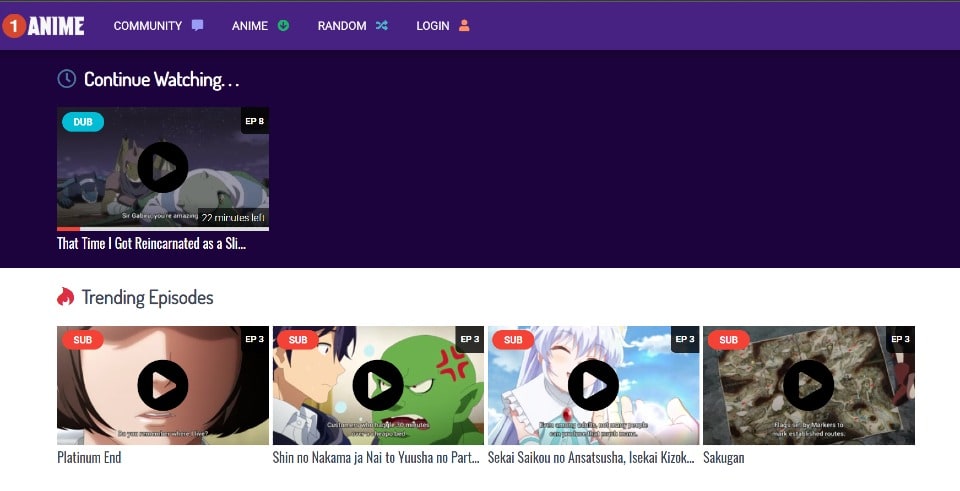960x491 pixels.
Task: Play the Sekai Saikou no Ansatsusha episode
Action: [593, 385]
